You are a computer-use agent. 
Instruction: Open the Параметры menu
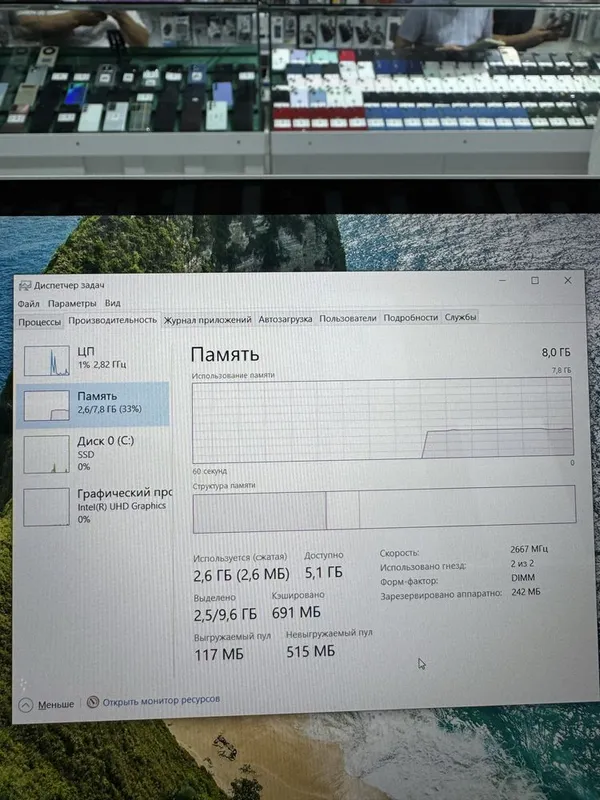coord(72,304)
